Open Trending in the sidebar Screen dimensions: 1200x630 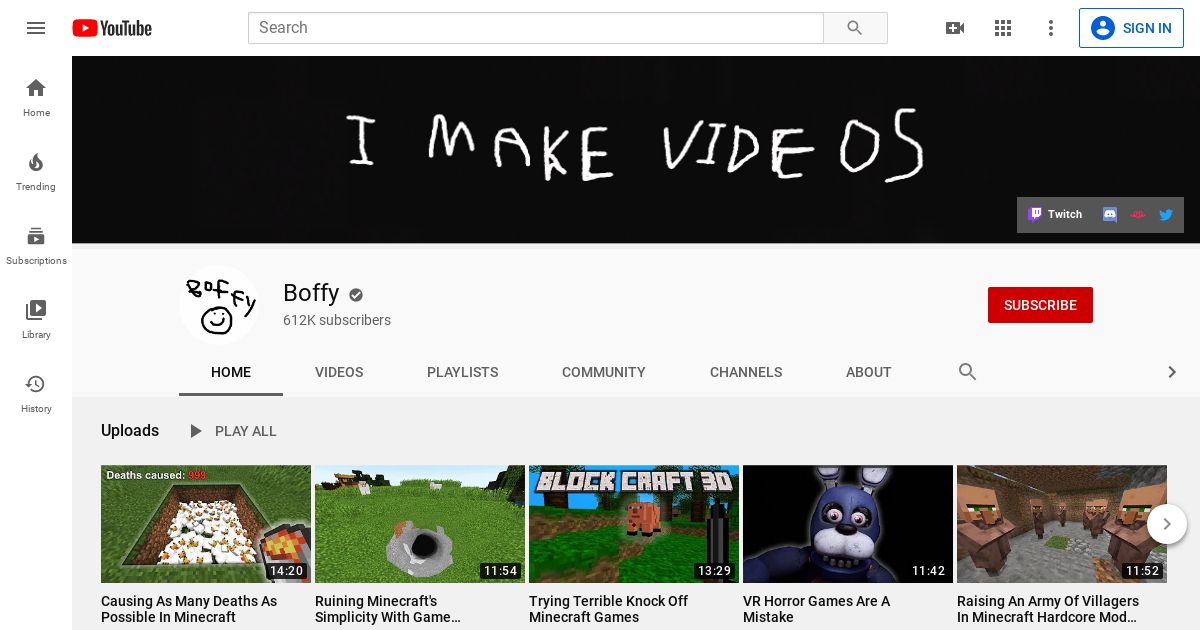coord(36,171)
